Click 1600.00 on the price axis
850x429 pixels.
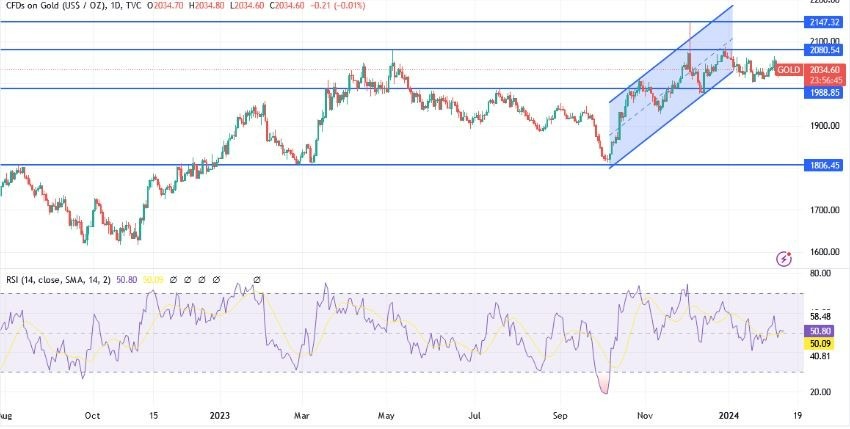click(825, 252)
